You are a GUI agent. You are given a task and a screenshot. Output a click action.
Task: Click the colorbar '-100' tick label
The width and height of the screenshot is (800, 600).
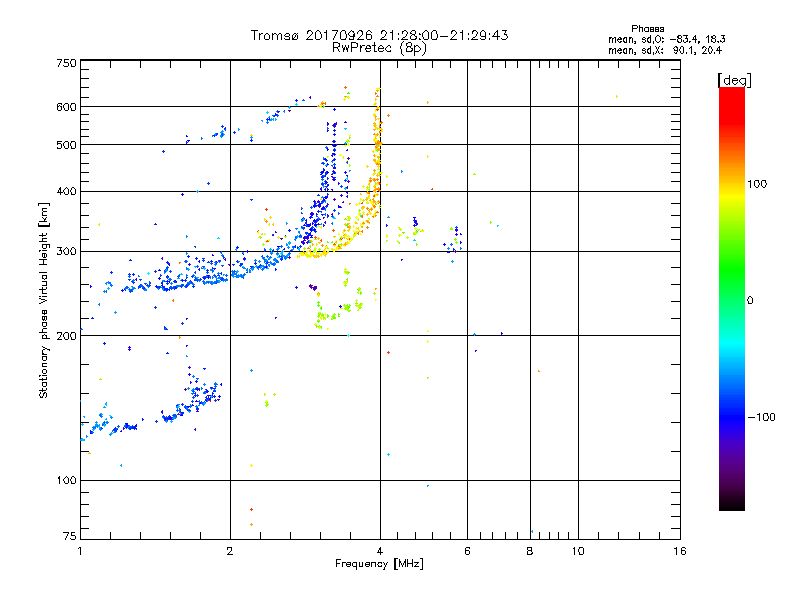[761, 417]
